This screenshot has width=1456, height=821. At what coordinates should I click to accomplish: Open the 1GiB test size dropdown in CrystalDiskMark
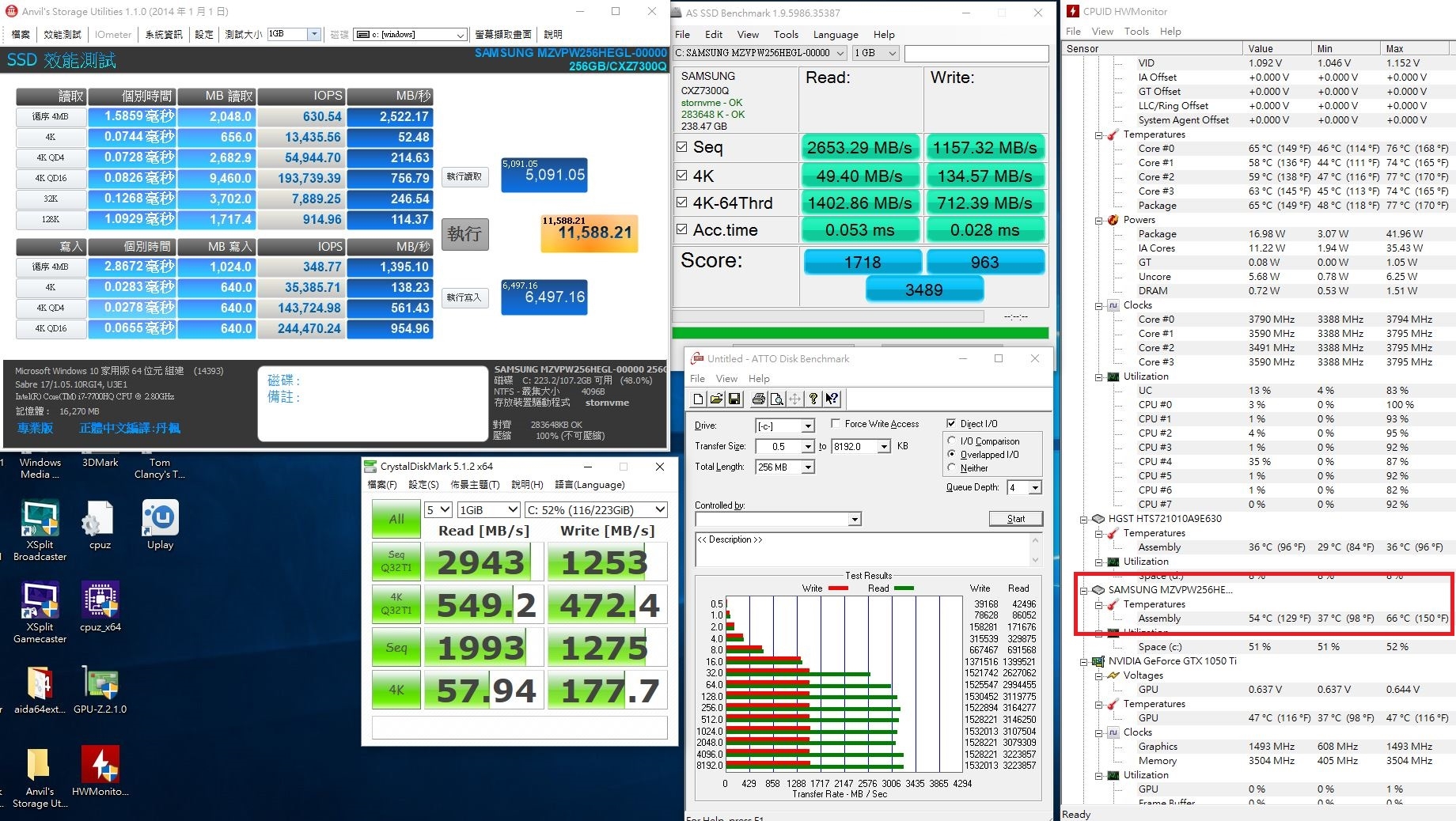point(488,510)
